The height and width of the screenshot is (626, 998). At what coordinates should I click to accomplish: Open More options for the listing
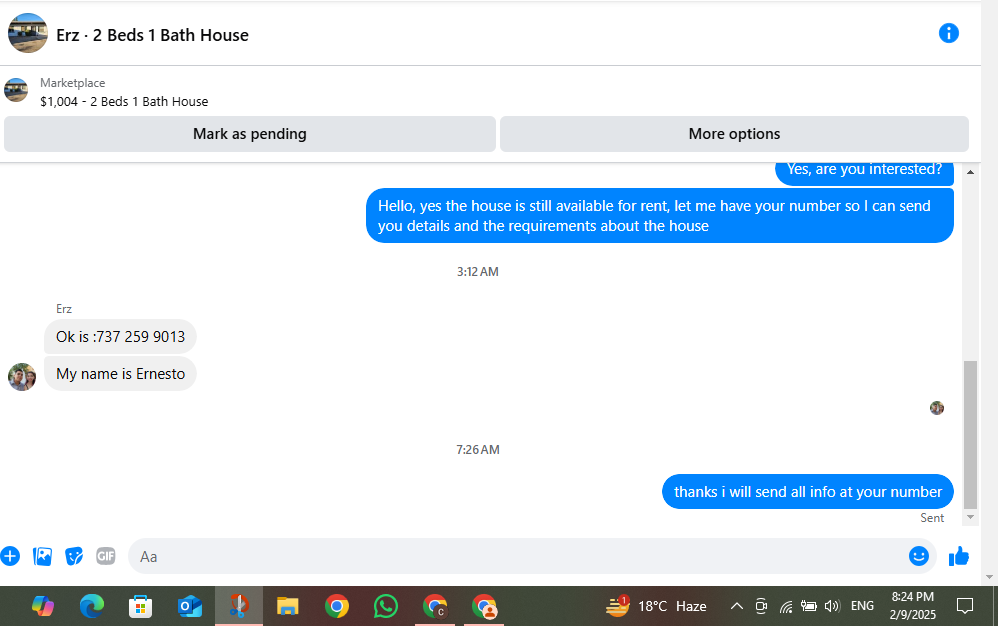(x=734, y=134)
